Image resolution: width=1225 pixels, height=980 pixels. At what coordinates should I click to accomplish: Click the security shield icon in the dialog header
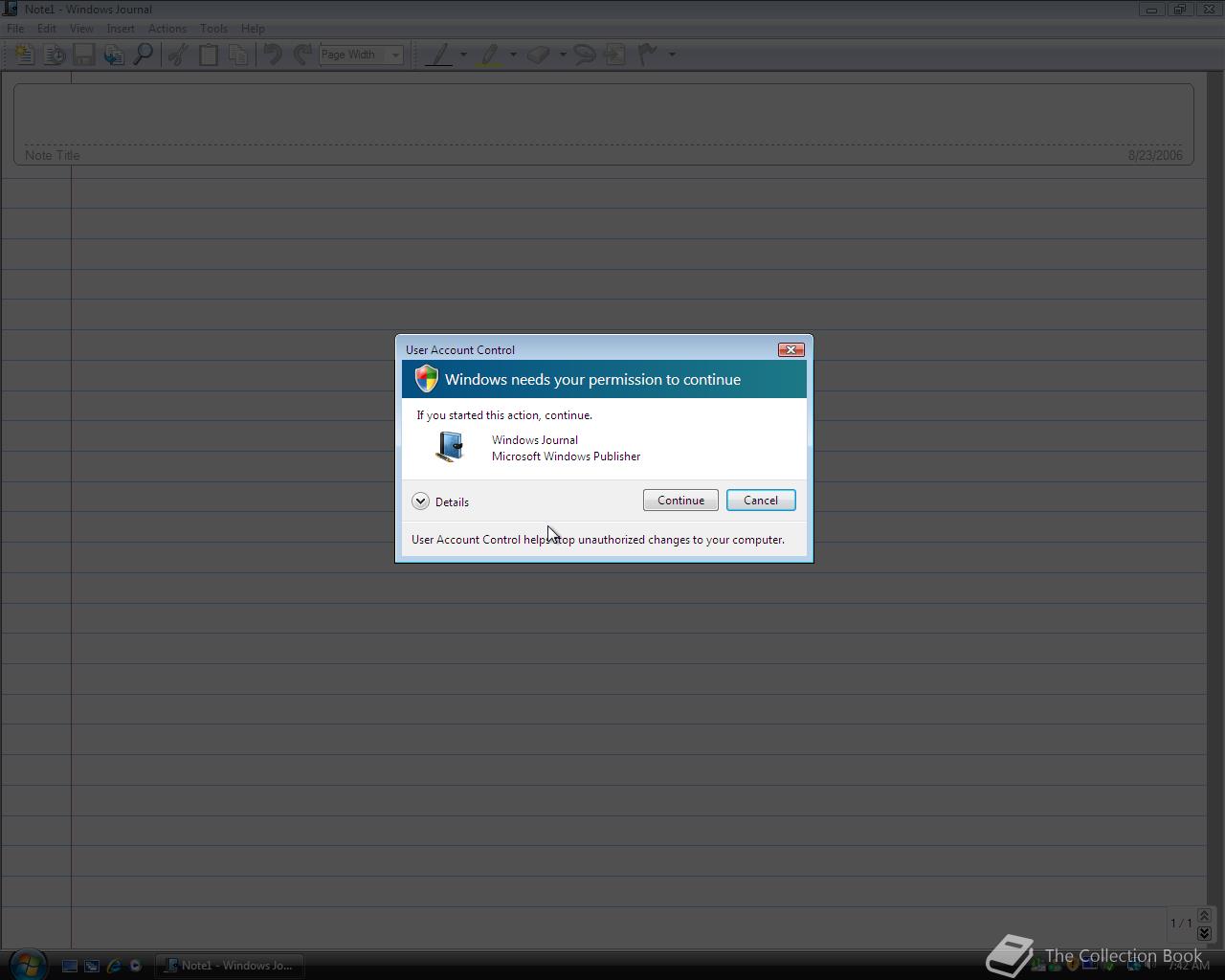426,379
